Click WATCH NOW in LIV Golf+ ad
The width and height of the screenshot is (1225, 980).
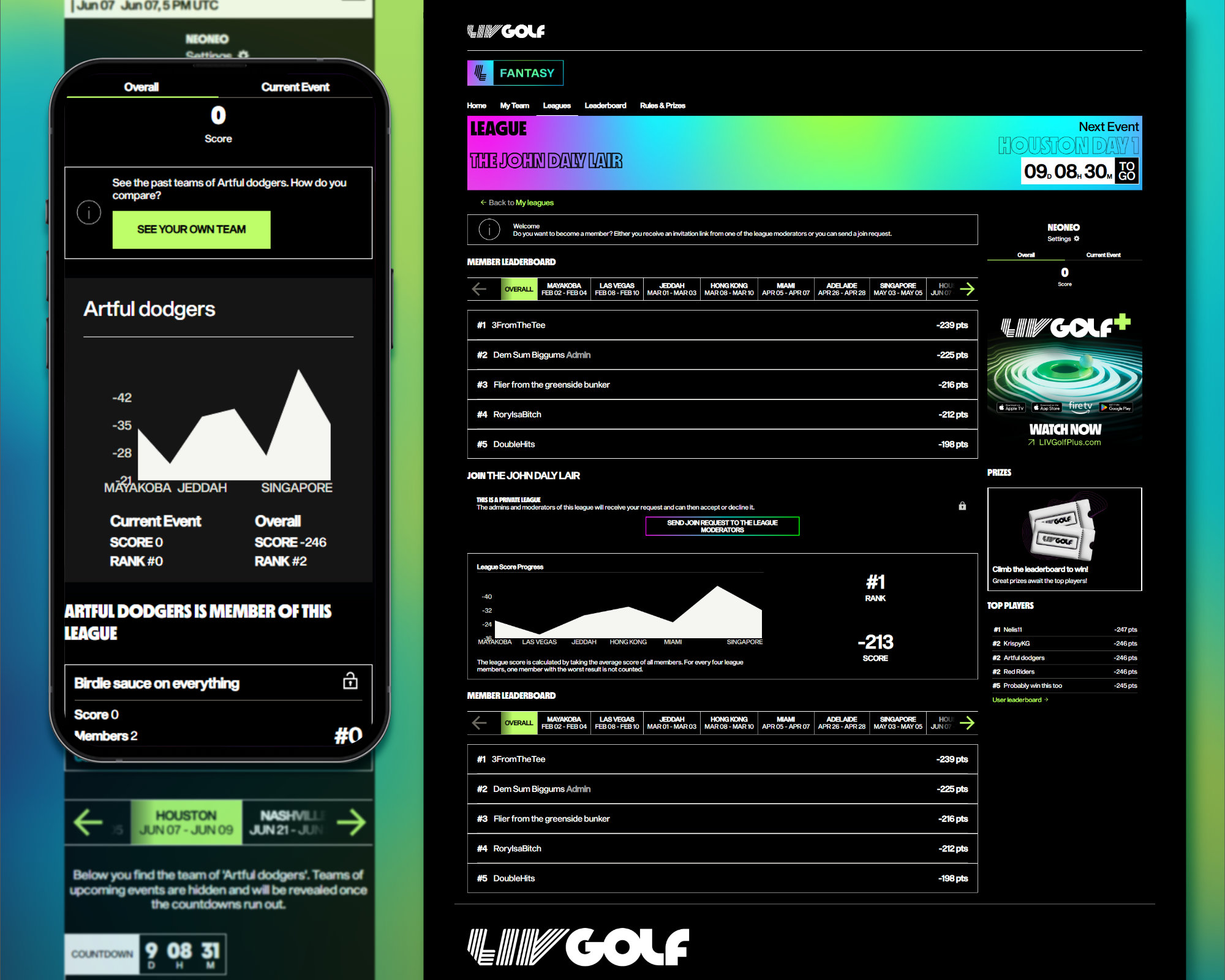click(x=1065, y=429)
